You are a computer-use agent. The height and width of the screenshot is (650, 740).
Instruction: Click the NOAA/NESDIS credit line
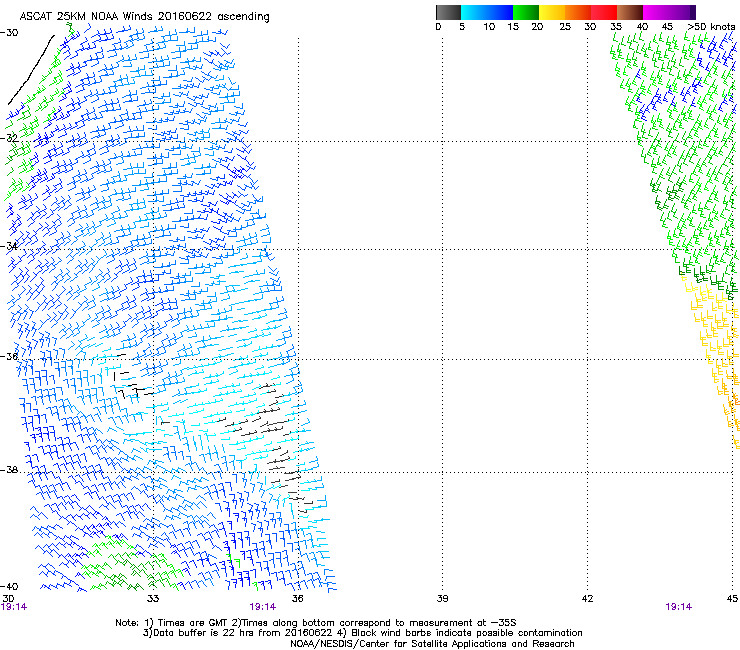432,644
